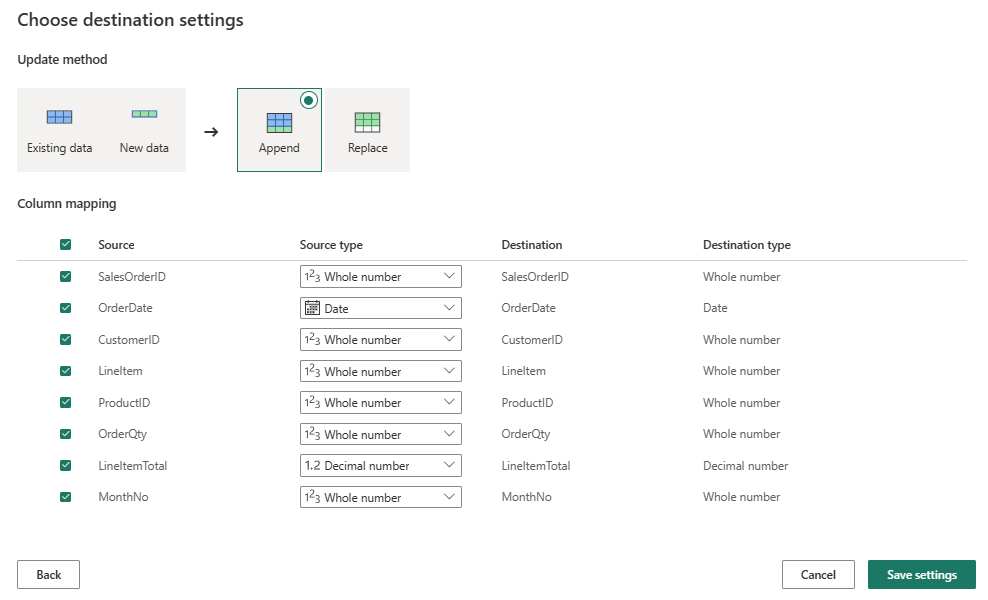Click the MonthNo source name

tap(123, 497)
